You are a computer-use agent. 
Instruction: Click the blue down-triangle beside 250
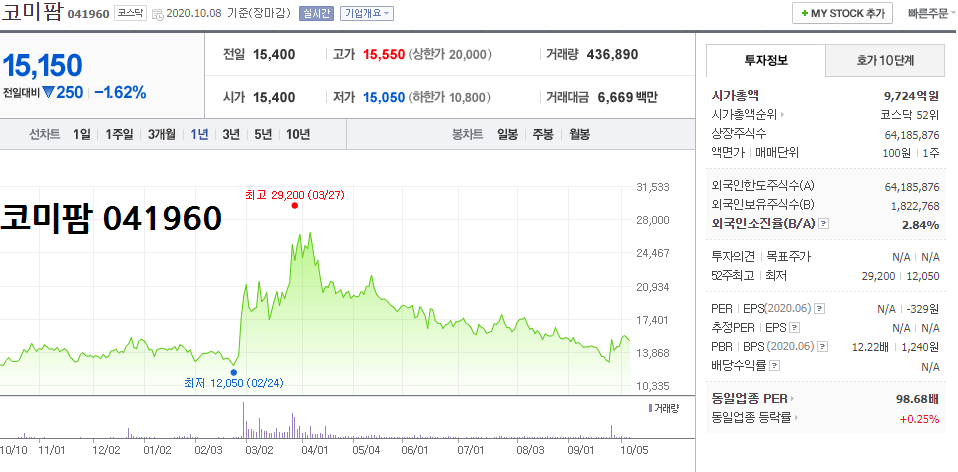pyautogui.click(x=49, y=92)
